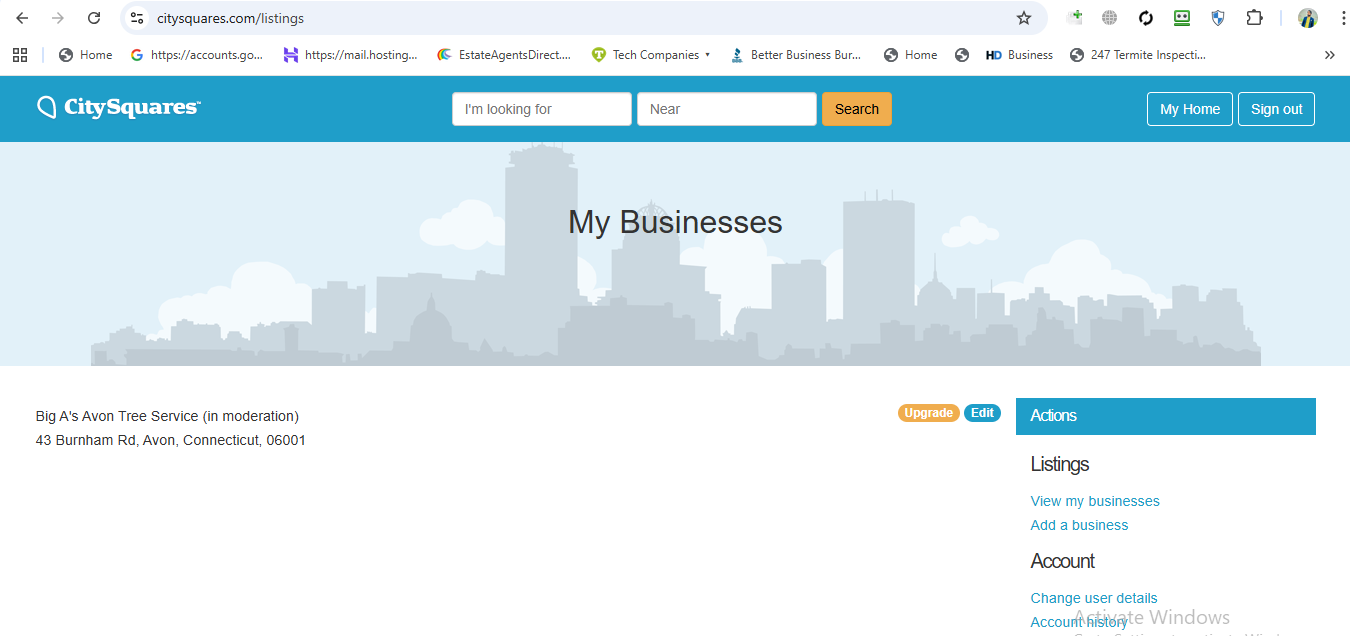Reload the page with the refresh icon
Viewport: 1350px width, 636px height.
[x=94, y=18]
